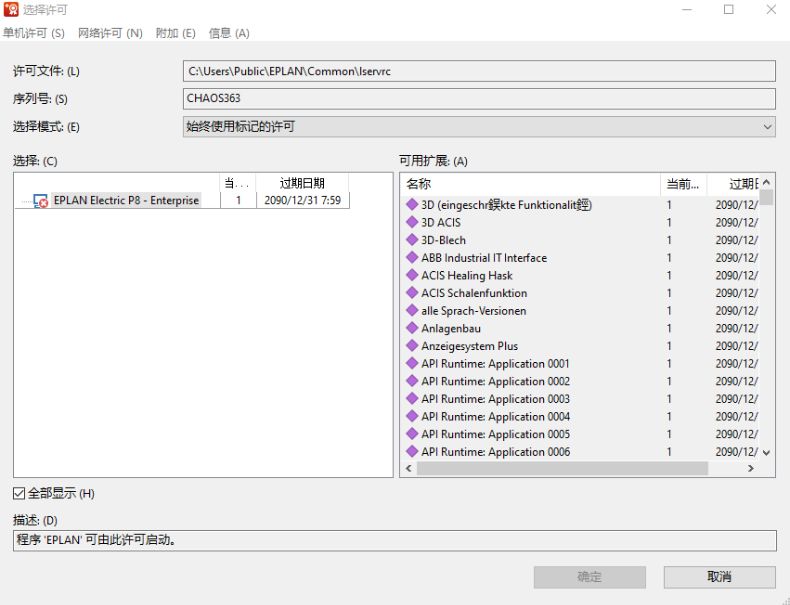Select 'API Runtime: Application 0006' row text
Image resolution: width=790 pixels, height=605 pixels.
tap(496, 452)
